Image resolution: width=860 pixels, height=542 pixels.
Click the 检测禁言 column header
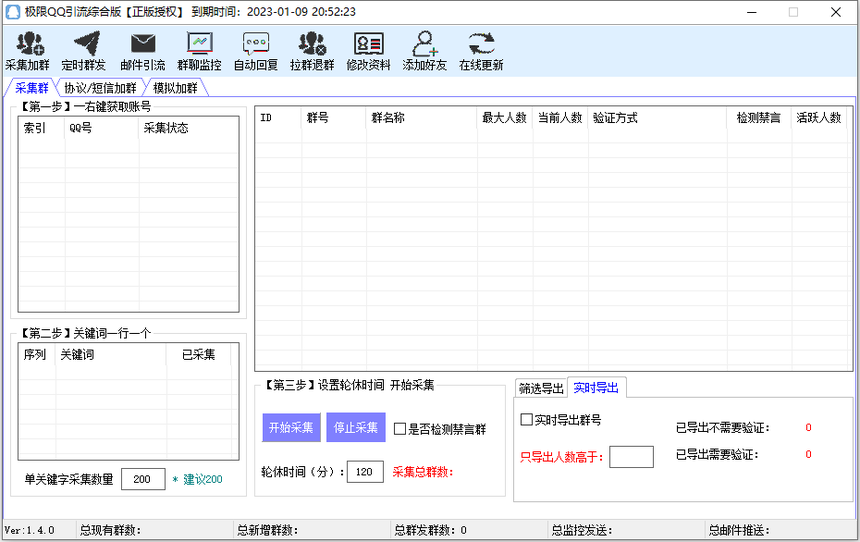(759, 118)
